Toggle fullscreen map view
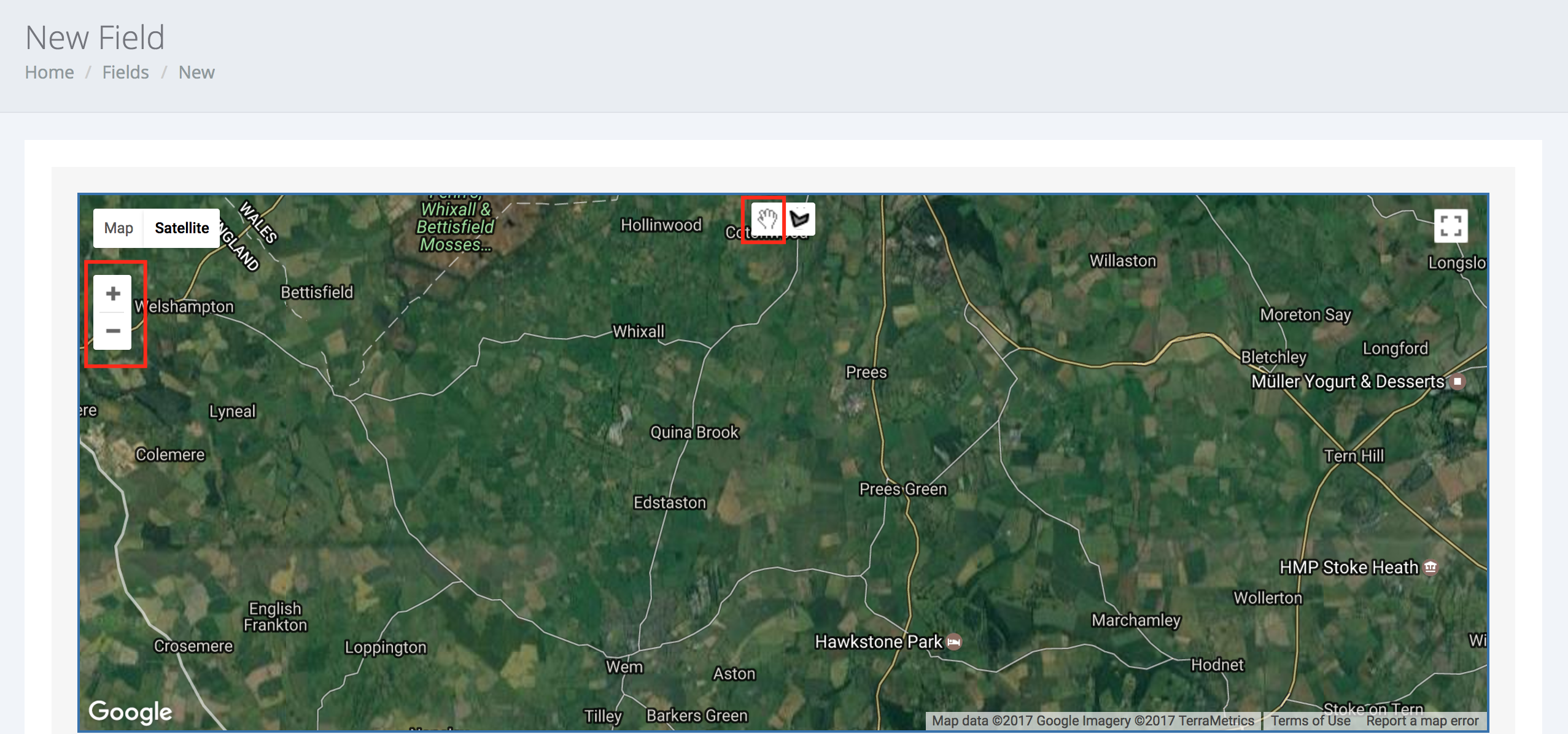This screenshot has width=1568, height=734. [x=1450, y=226]
